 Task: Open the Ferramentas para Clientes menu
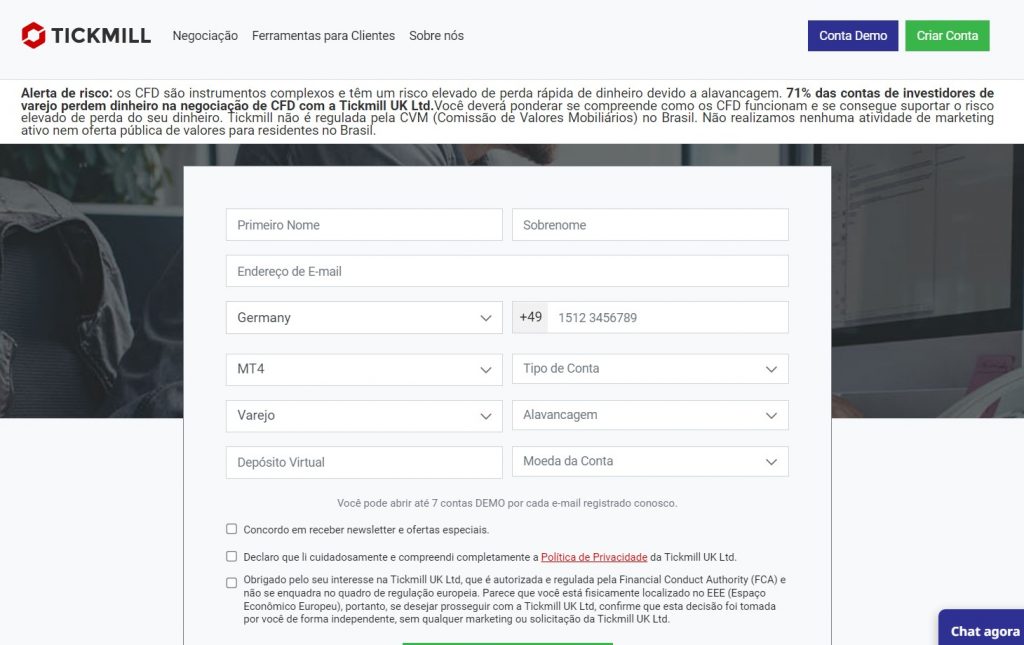323,36
